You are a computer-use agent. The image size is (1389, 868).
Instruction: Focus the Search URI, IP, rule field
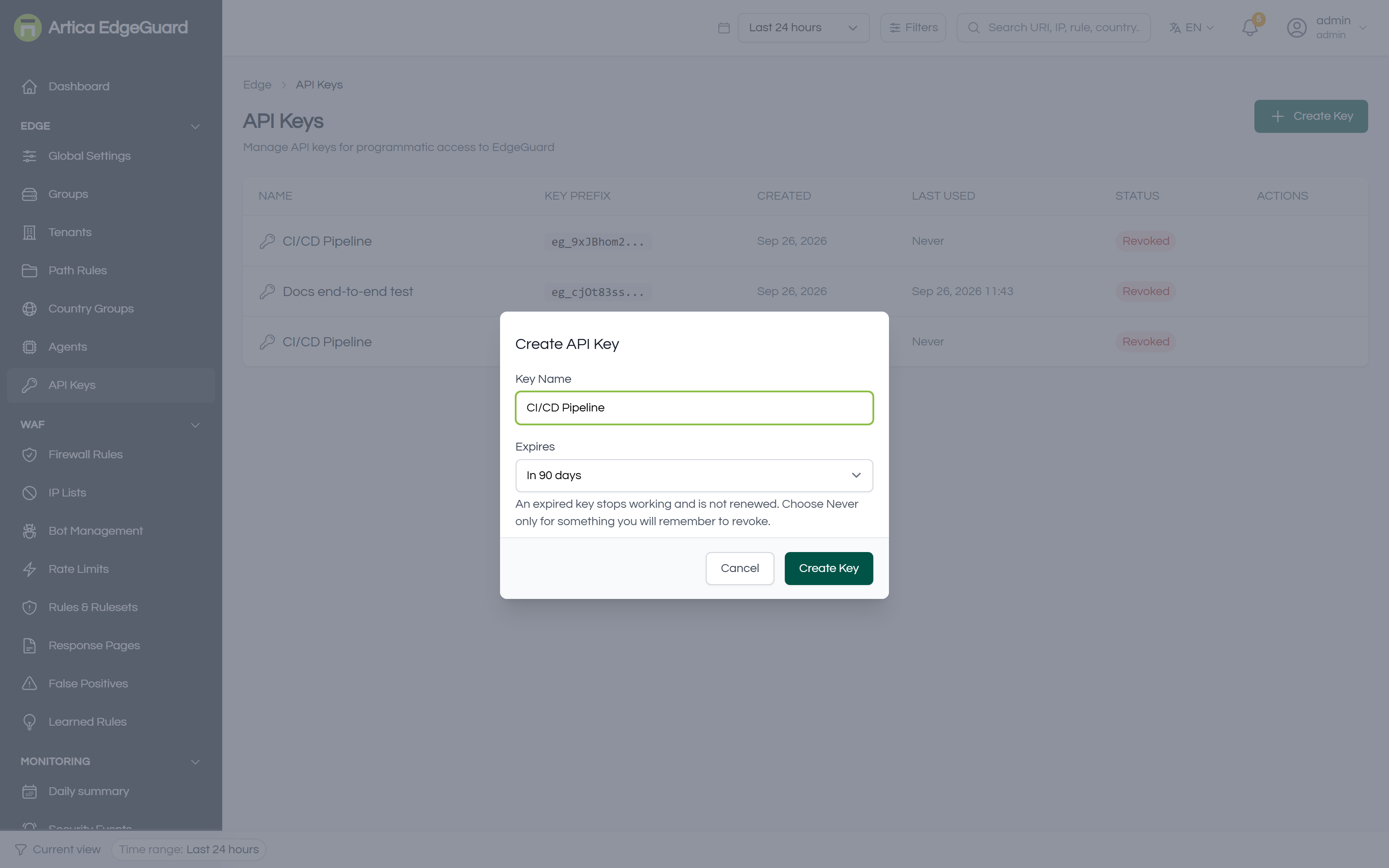click(x=1053, y=27)
